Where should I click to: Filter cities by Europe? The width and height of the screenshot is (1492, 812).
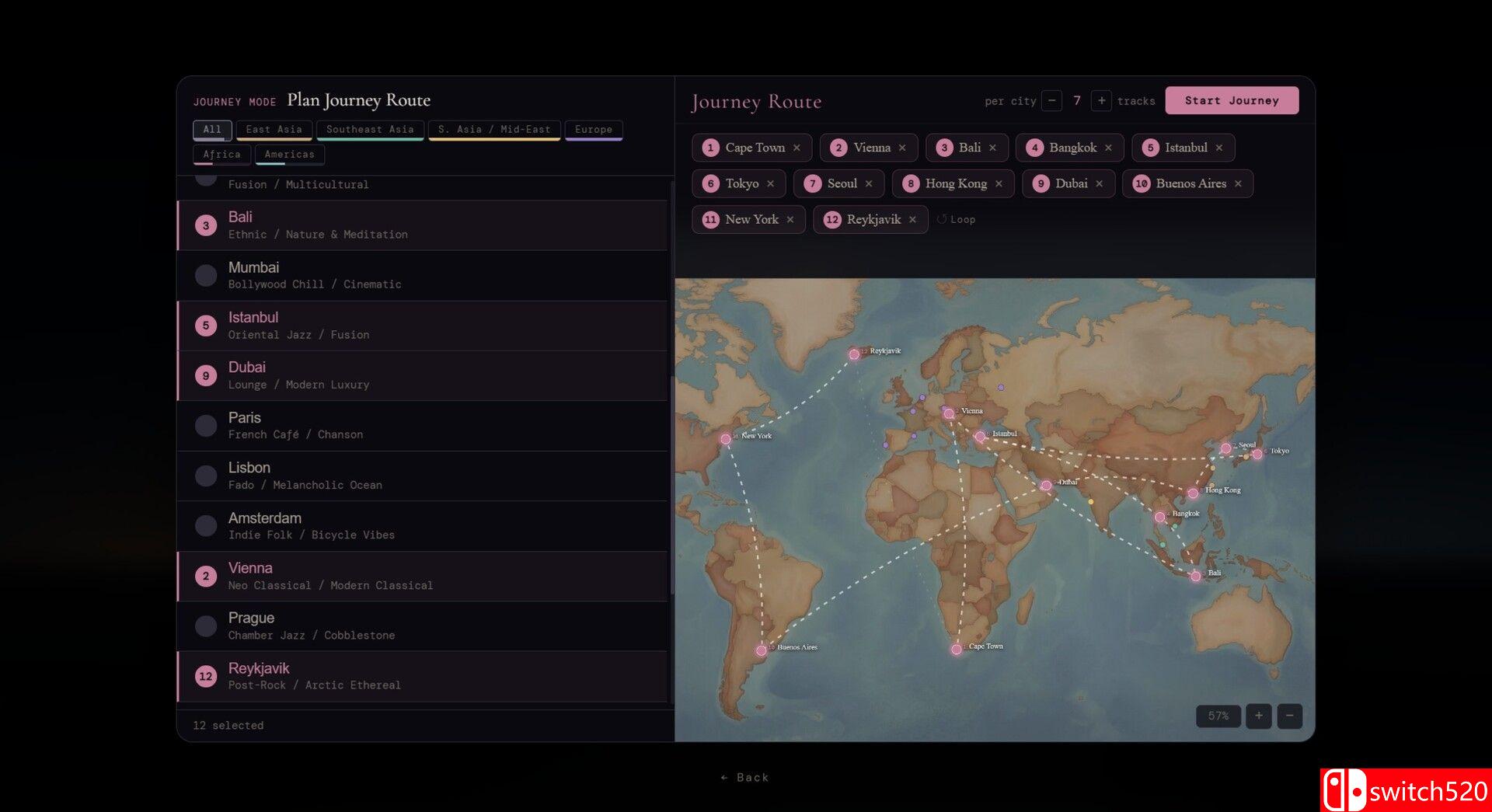[x=594, y=130]
